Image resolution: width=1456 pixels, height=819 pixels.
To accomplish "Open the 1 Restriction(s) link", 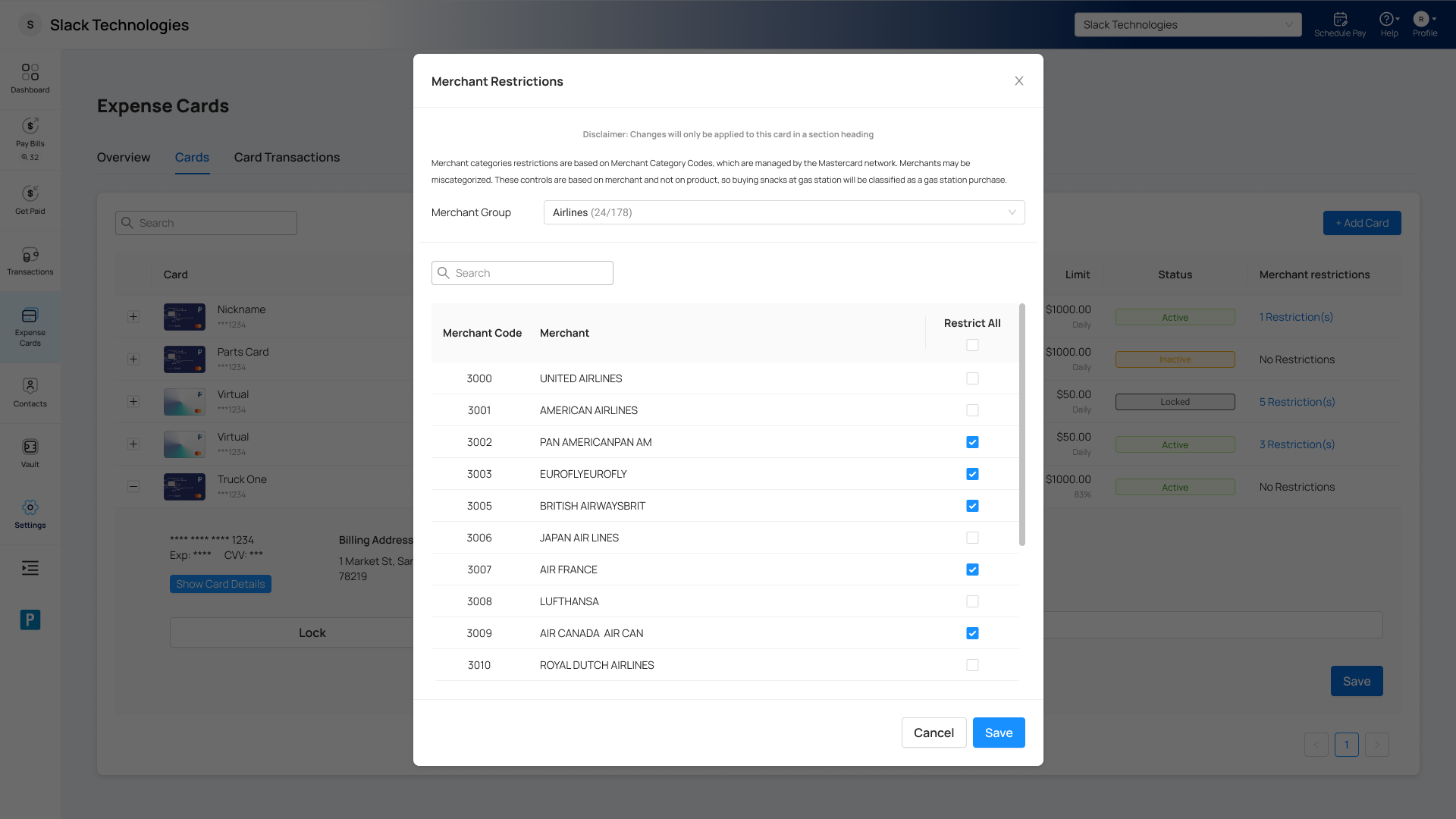I will coord(1296,317).
